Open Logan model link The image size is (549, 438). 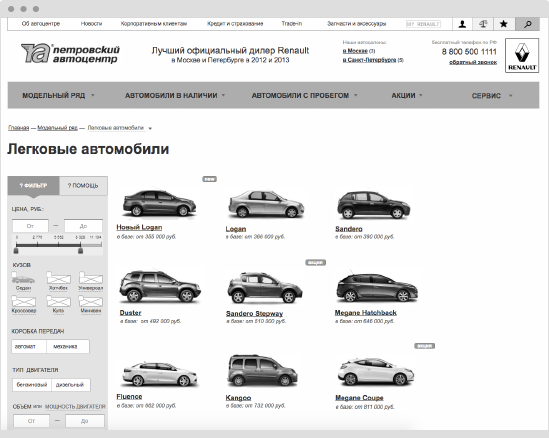[x=236, y=229]
